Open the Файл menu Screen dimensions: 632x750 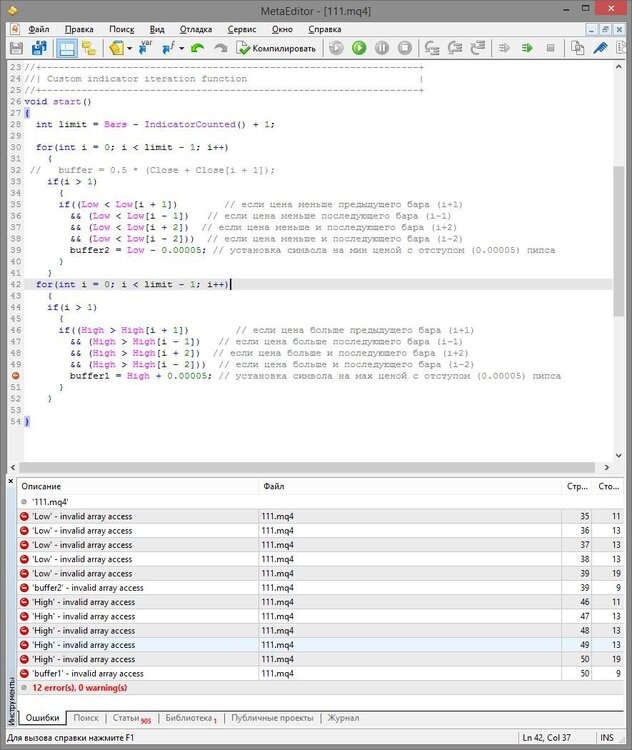tap(39, 29)
